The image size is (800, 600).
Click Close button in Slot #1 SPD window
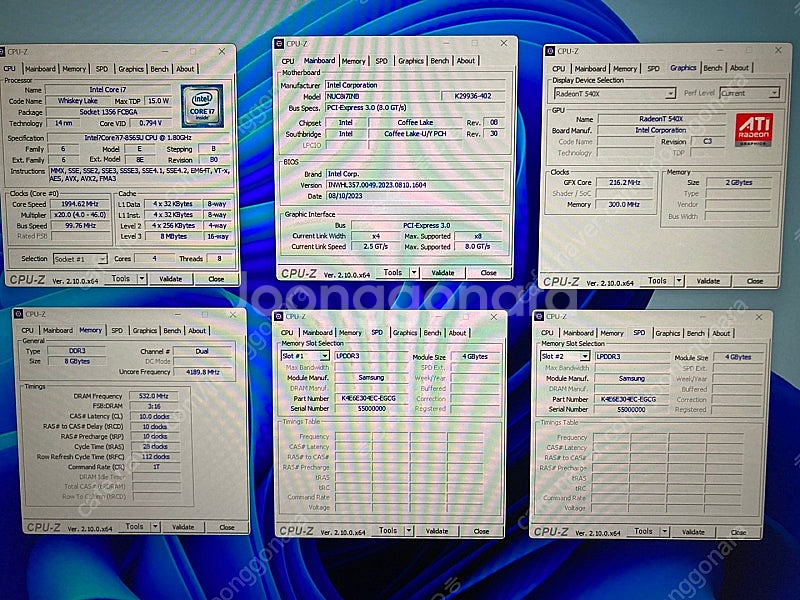point(481,531)
